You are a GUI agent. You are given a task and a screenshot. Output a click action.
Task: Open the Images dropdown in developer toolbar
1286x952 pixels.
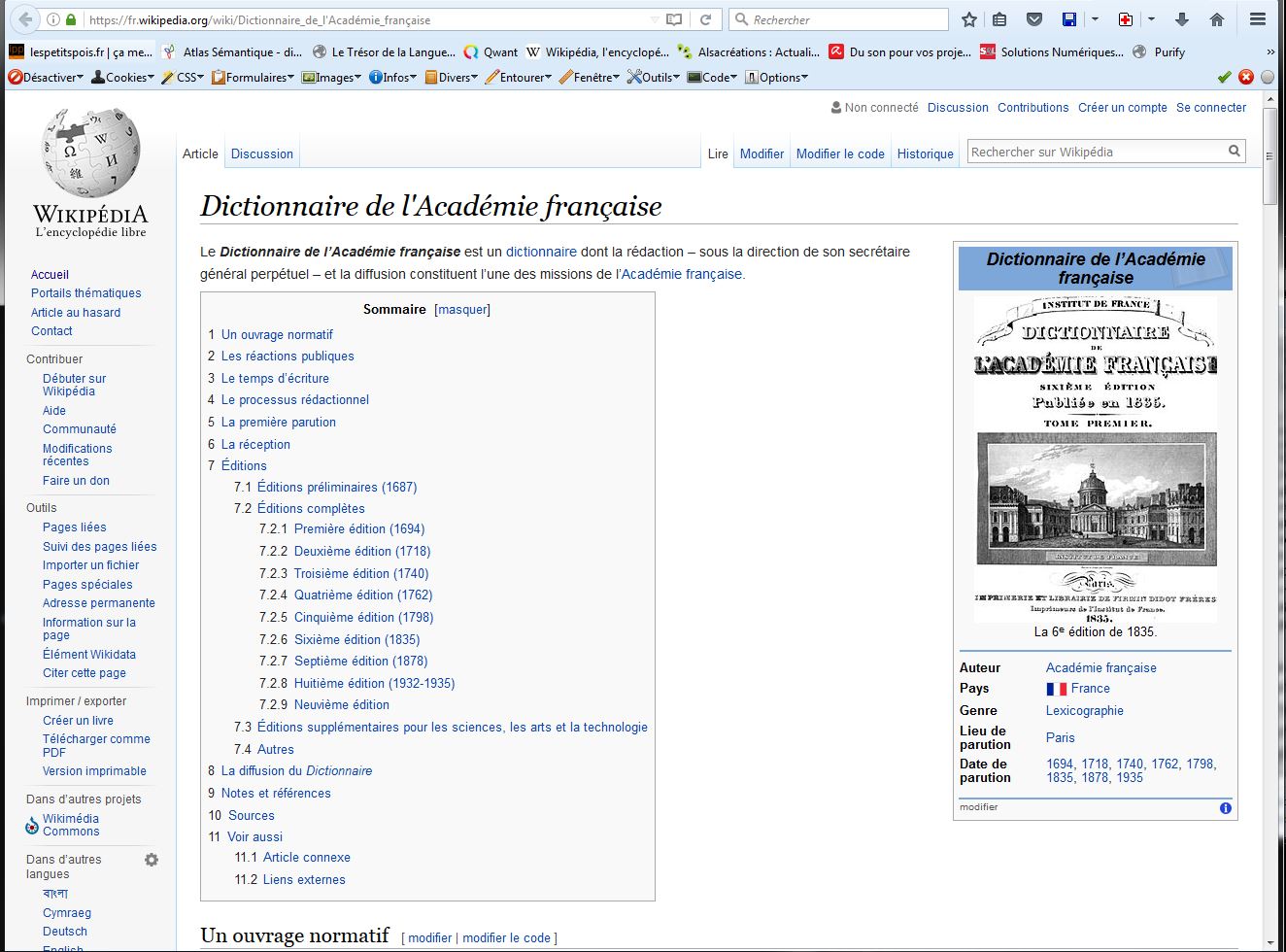click(x=333, y=78)
